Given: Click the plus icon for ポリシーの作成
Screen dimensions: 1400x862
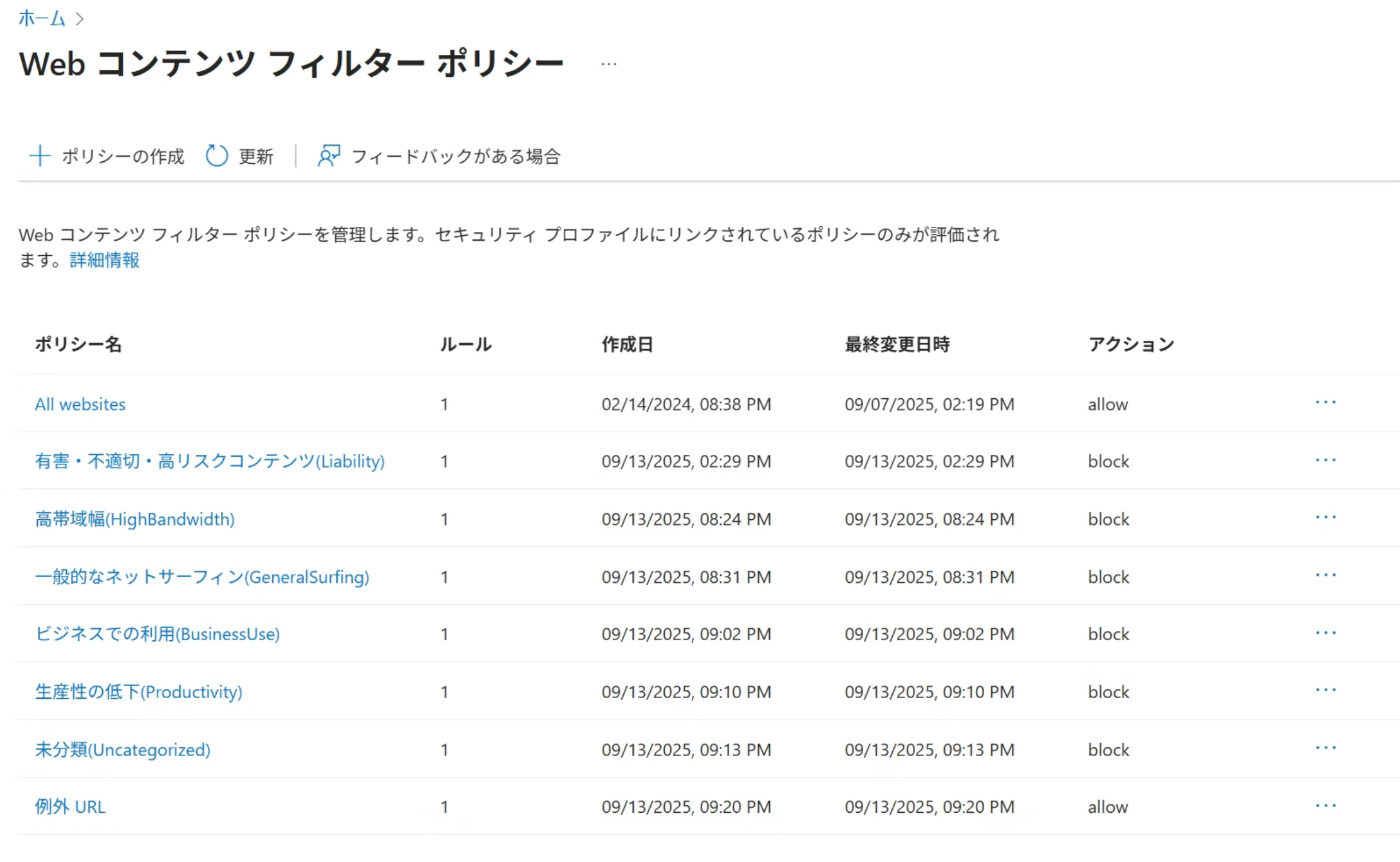Looking at the screenshot, I should (x=40, y=156).
